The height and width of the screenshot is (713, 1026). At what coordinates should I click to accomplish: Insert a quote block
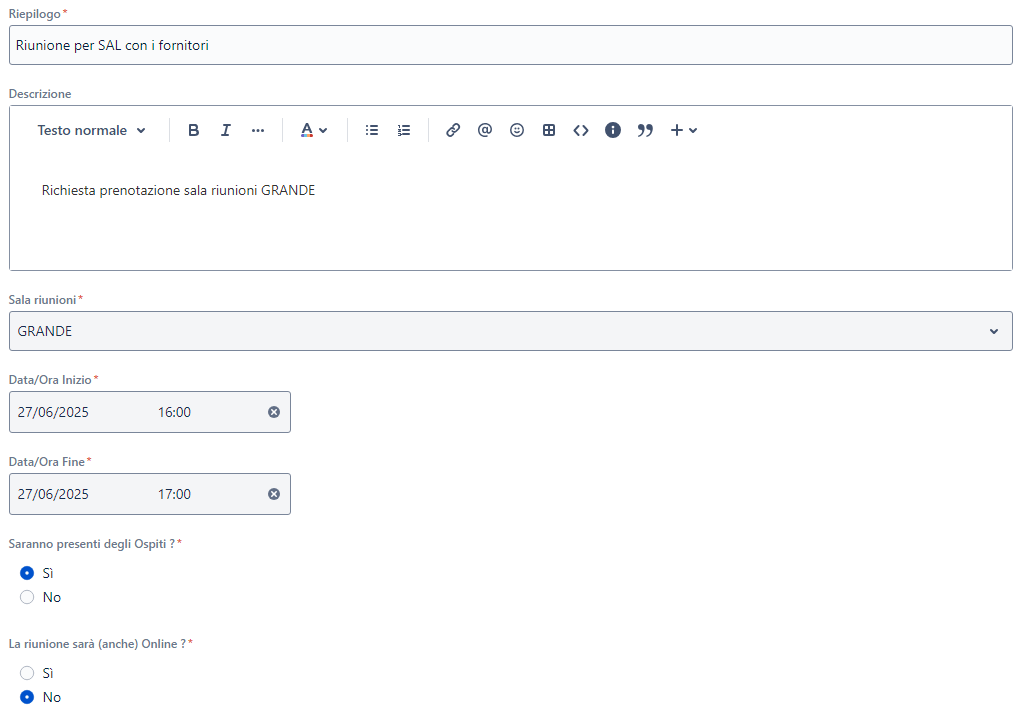click(x=645, y=130)
